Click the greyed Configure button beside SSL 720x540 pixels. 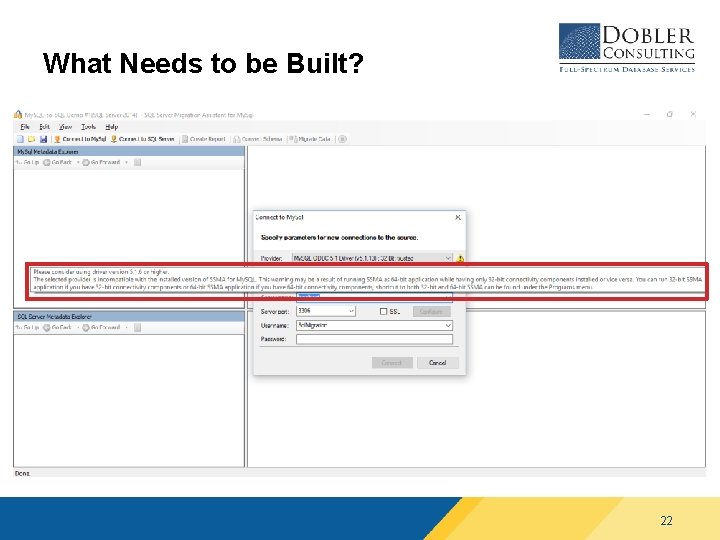point(432,311)
